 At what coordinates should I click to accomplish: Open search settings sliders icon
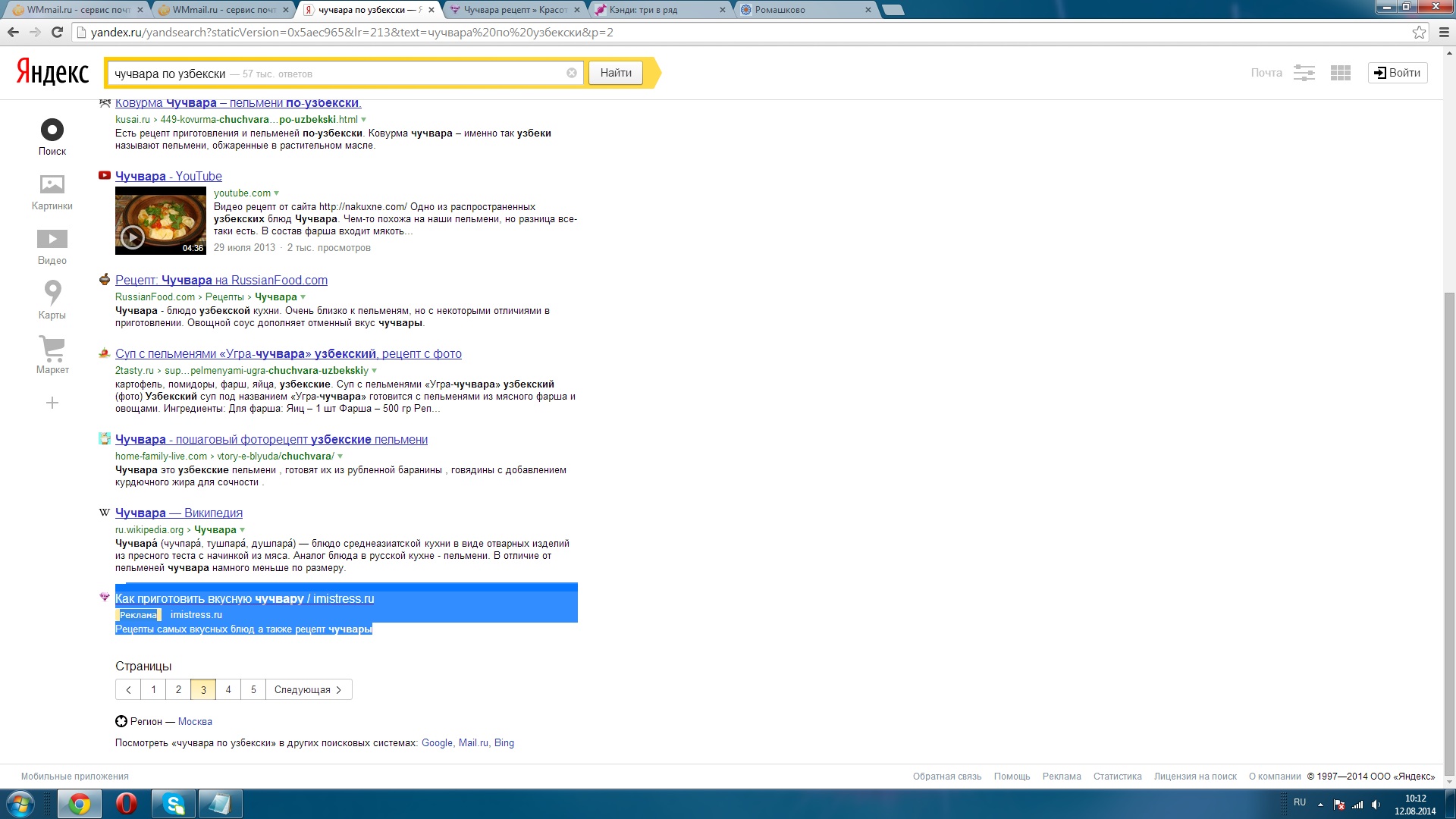[x=1304, y=73]
